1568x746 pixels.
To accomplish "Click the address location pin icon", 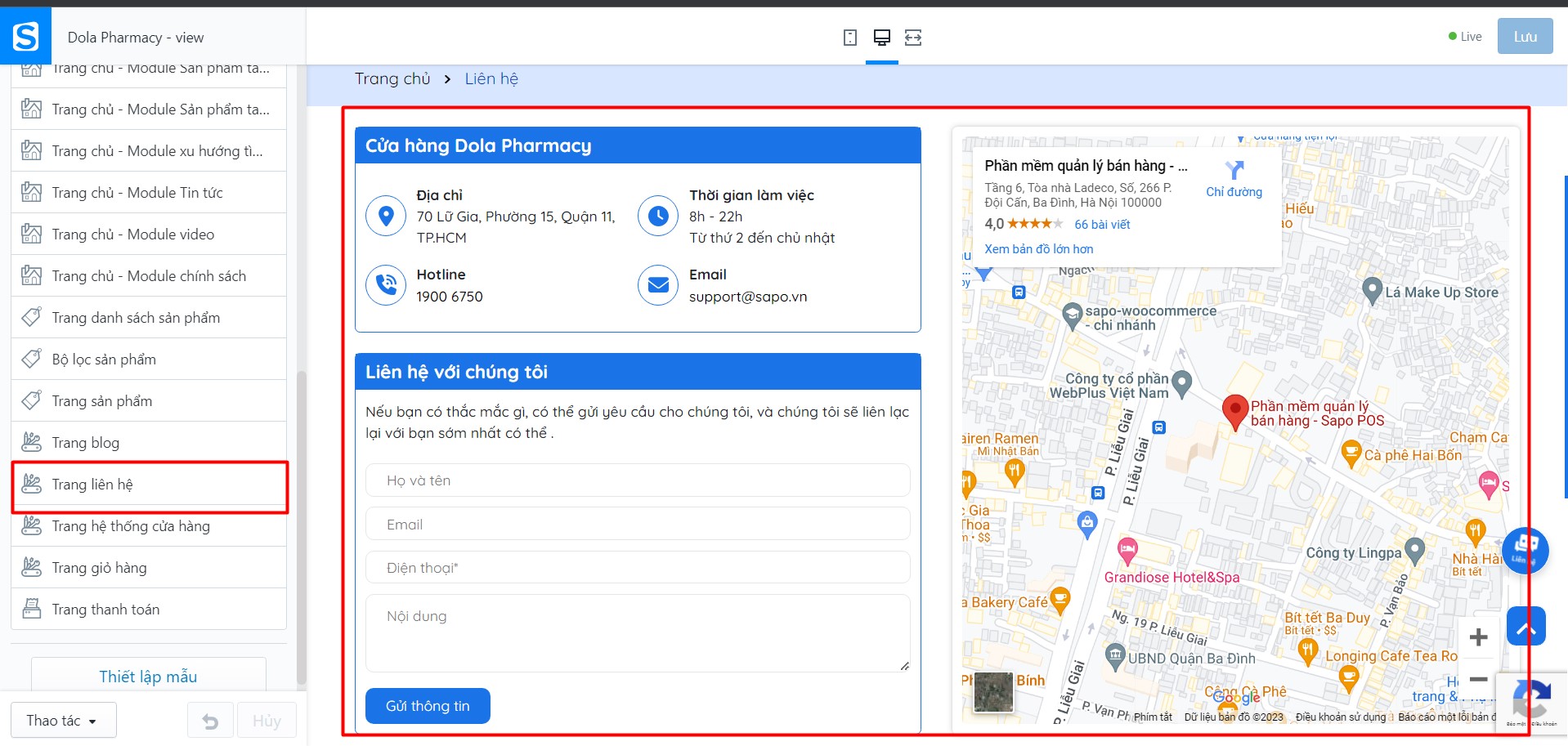I will pos(387,217).
